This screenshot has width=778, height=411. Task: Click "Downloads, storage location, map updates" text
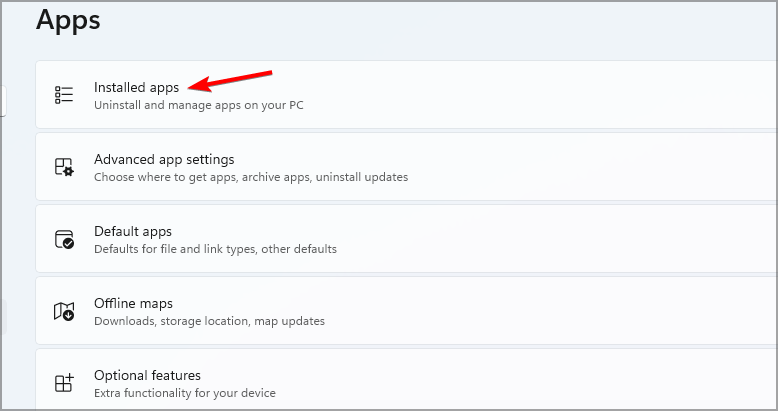(209, 321)
